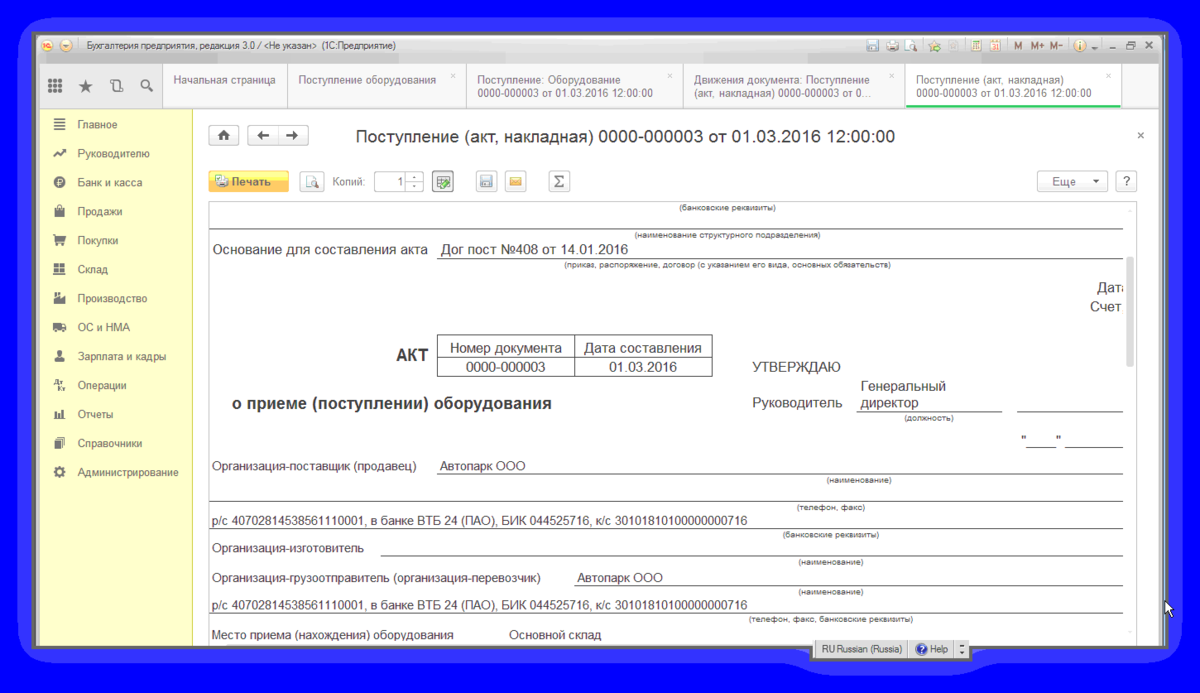
Task: Click the search magnifier icon
Action: click(x=146, y=86)
